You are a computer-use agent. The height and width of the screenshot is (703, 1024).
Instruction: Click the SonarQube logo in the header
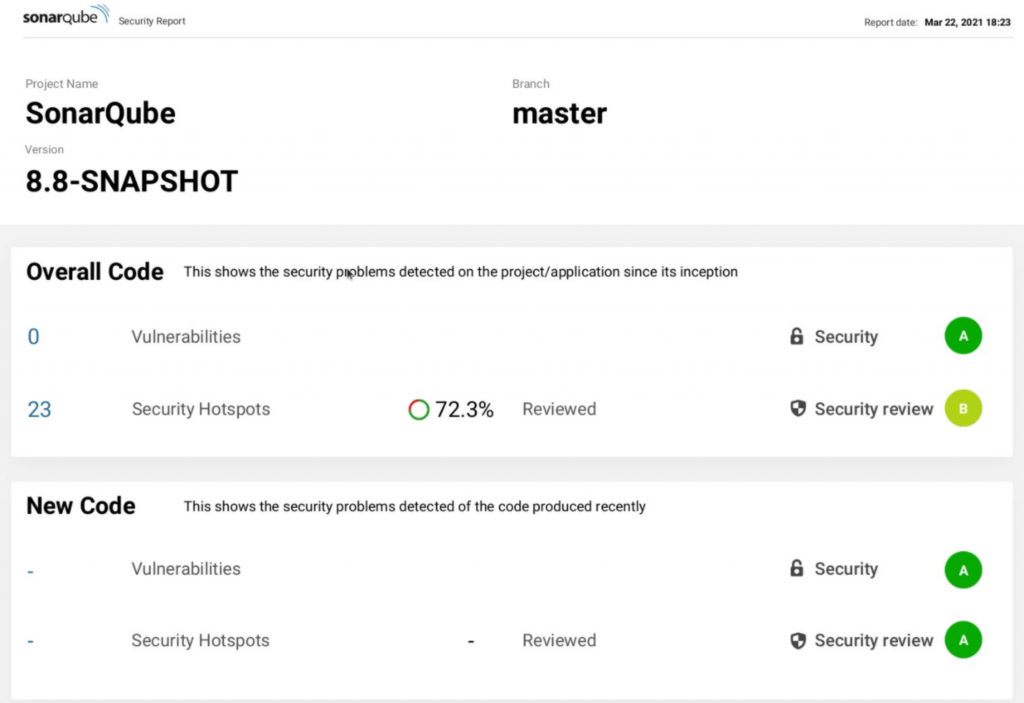pyautogui.click(x=65, y=15)
